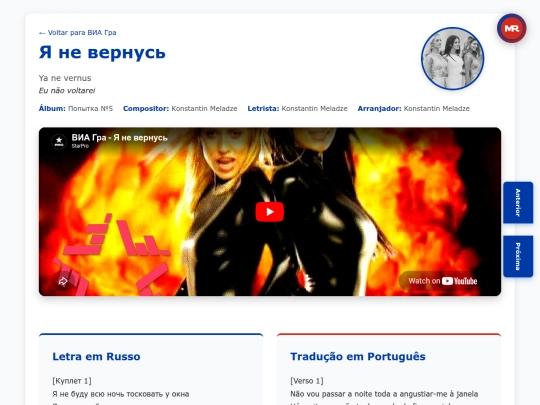
Task: Click Letrista Konstantin Meladze value
Action: pyautogui.click(x=314, y=108)
